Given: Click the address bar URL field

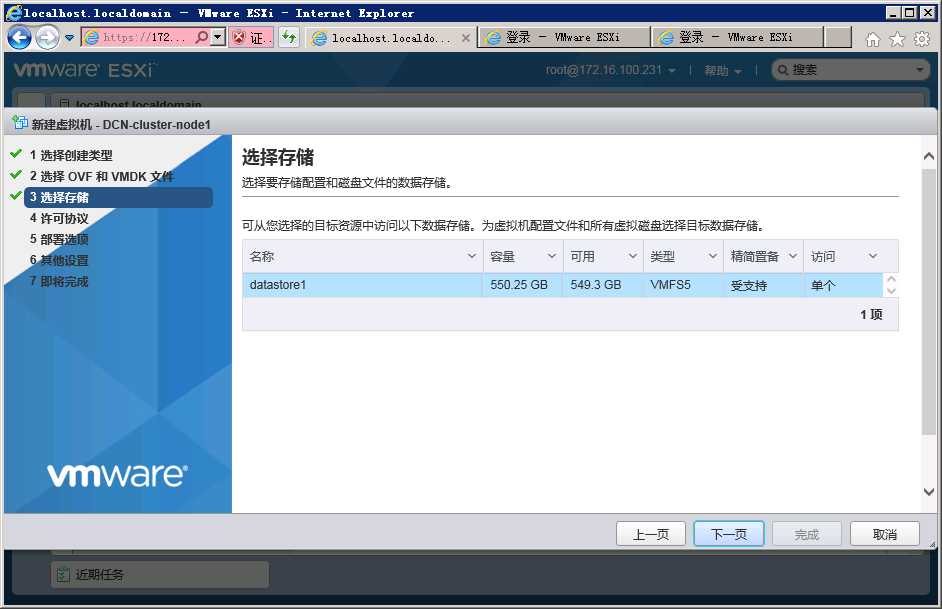Looking at the screenshot, I should (x=144, y=37).
